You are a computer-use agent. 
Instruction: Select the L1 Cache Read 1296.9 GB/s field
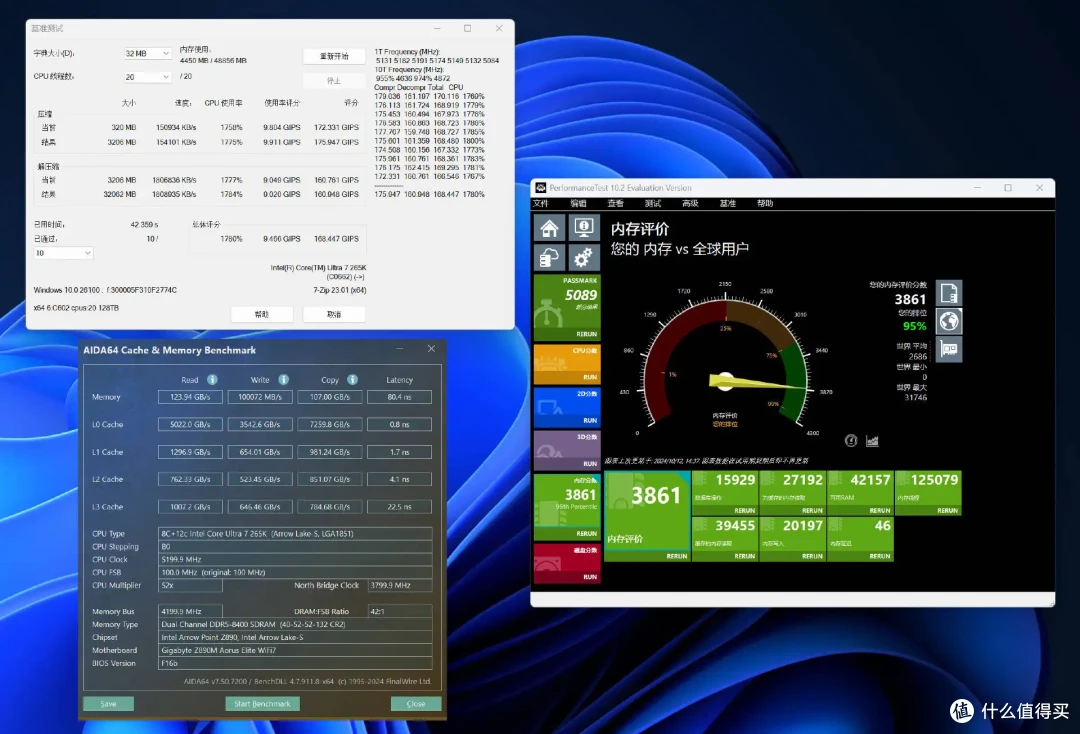point(190,452)
